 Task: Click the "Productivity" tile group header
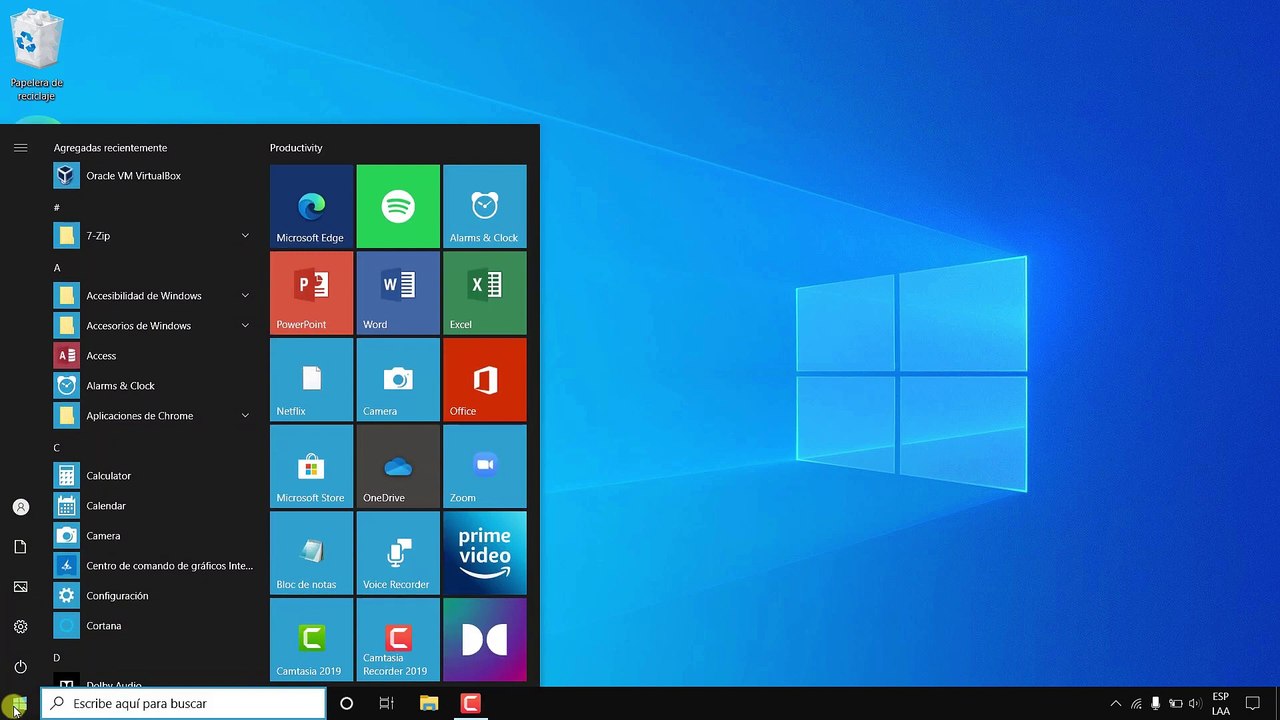click(x=296, y=148)
